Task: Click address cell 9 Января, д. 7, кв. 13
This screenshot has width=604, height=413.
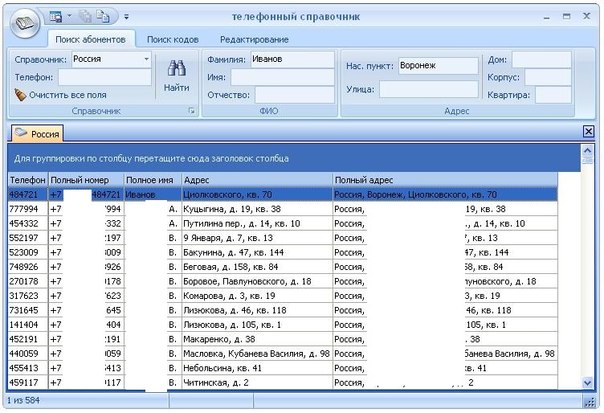Action: point(257,238)
